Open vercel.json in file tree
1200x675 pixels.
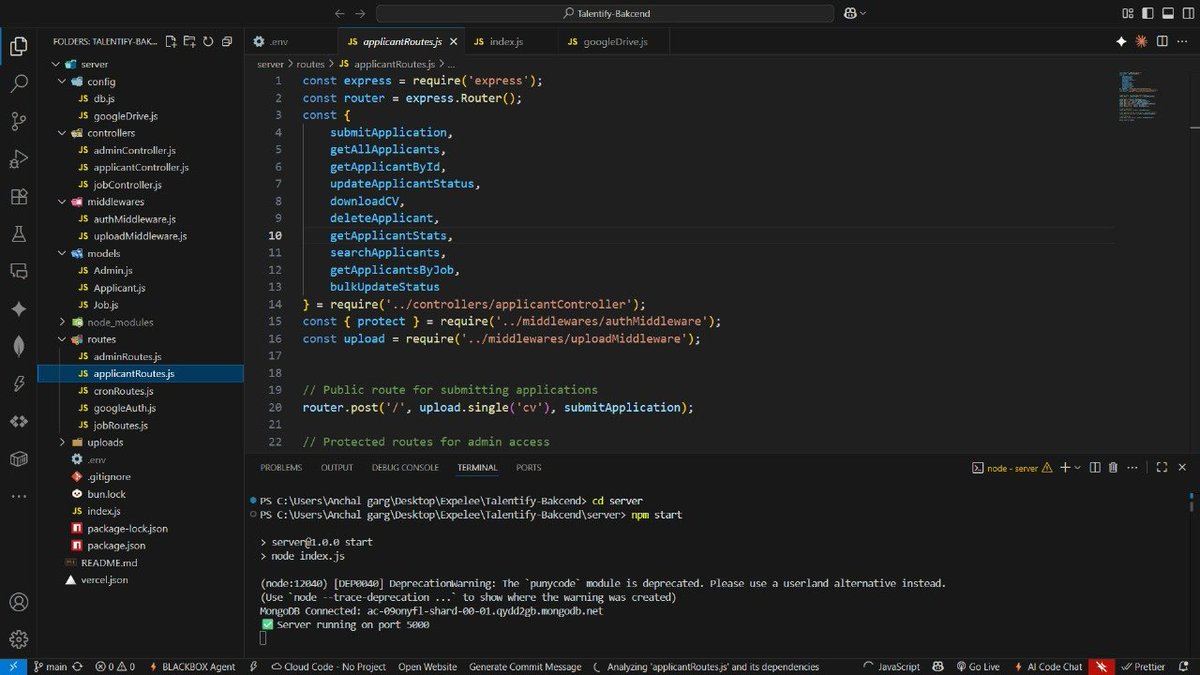(104, 580)
